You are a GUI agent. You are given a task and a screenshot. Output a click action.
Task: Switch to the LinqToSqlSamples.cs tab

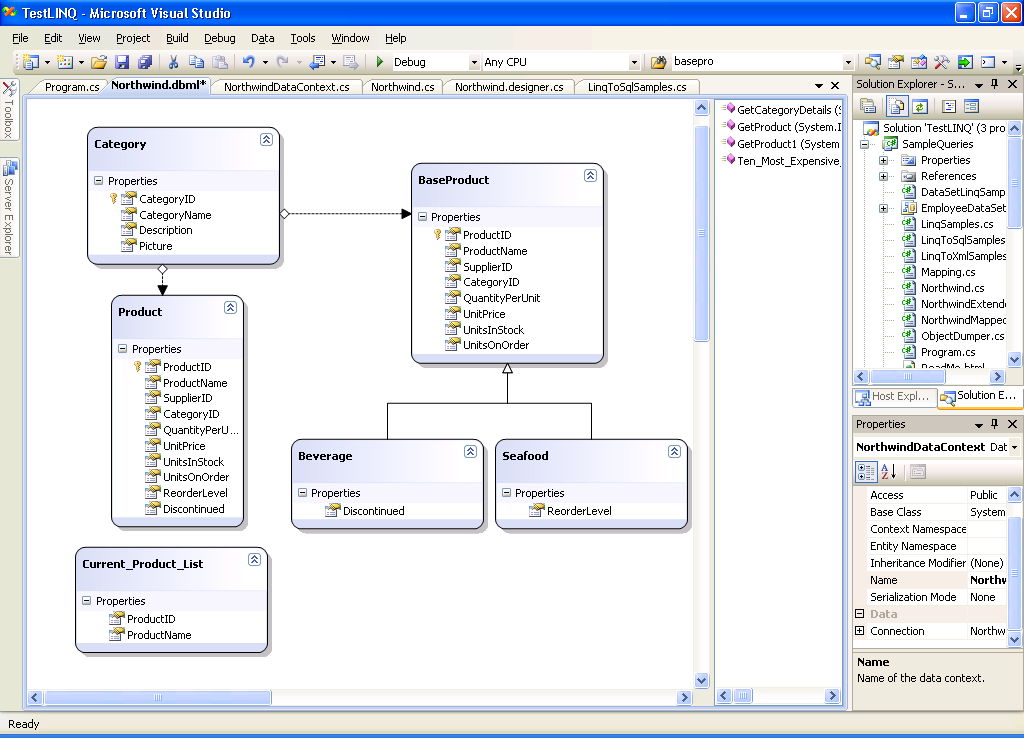coord(637,87)
